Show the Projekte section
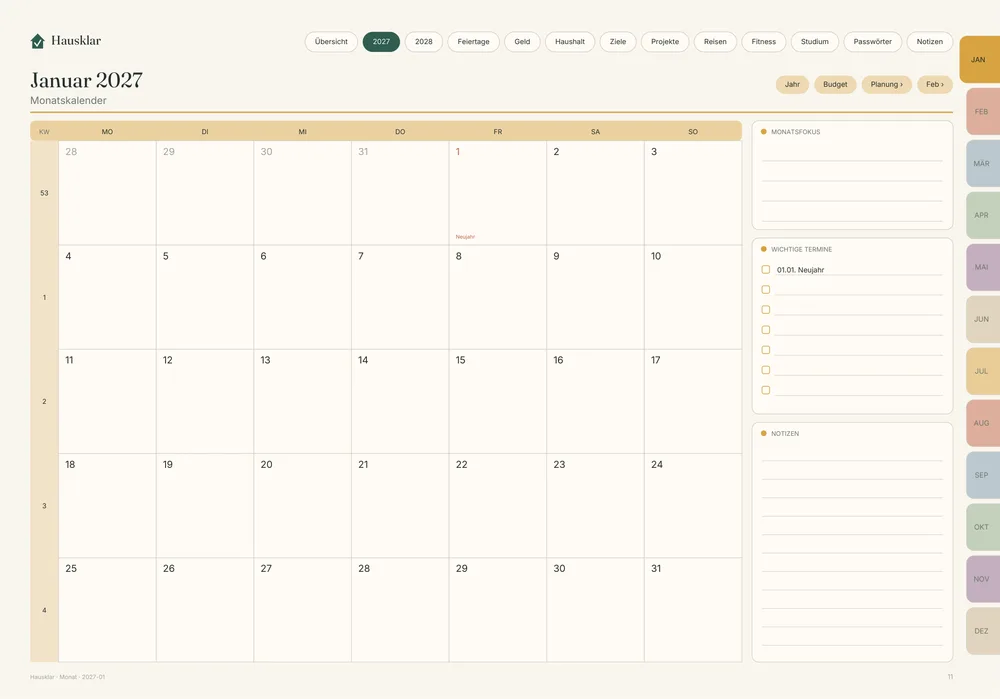Viewport: 1000px width, 699px height. tap(665, 42)
